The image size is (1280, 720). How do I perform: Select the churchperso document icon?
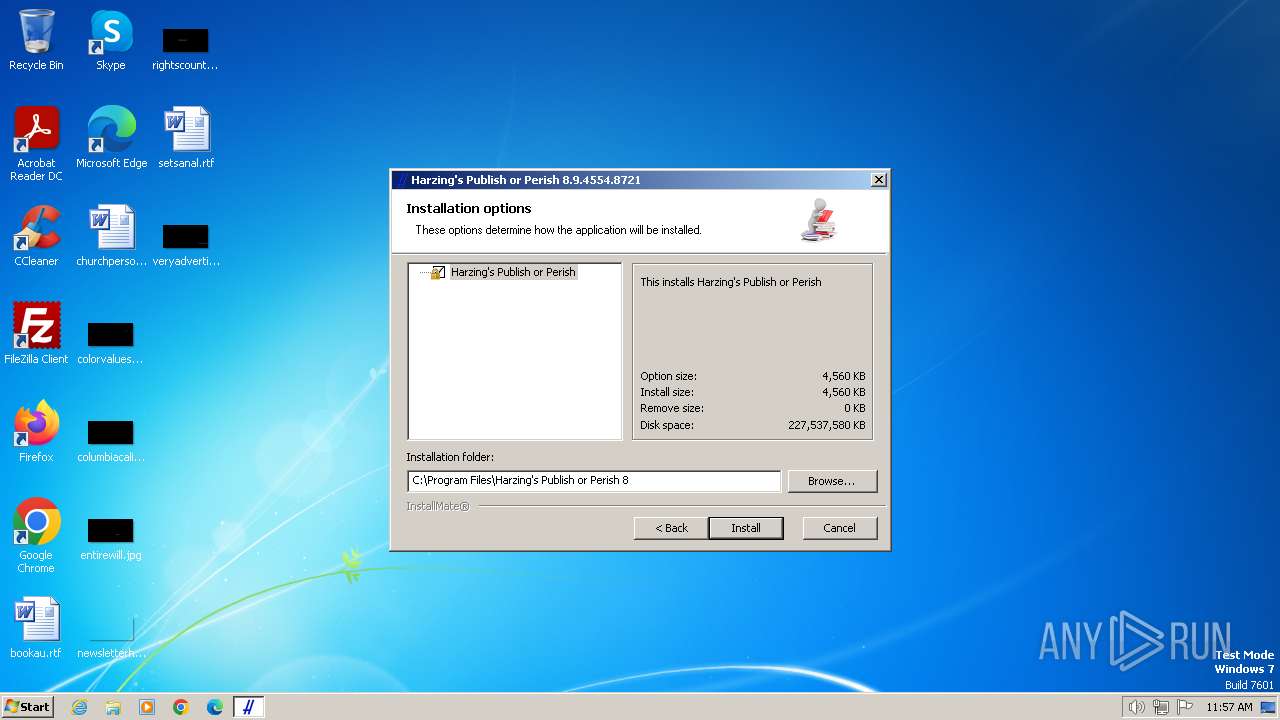(111, 236)
